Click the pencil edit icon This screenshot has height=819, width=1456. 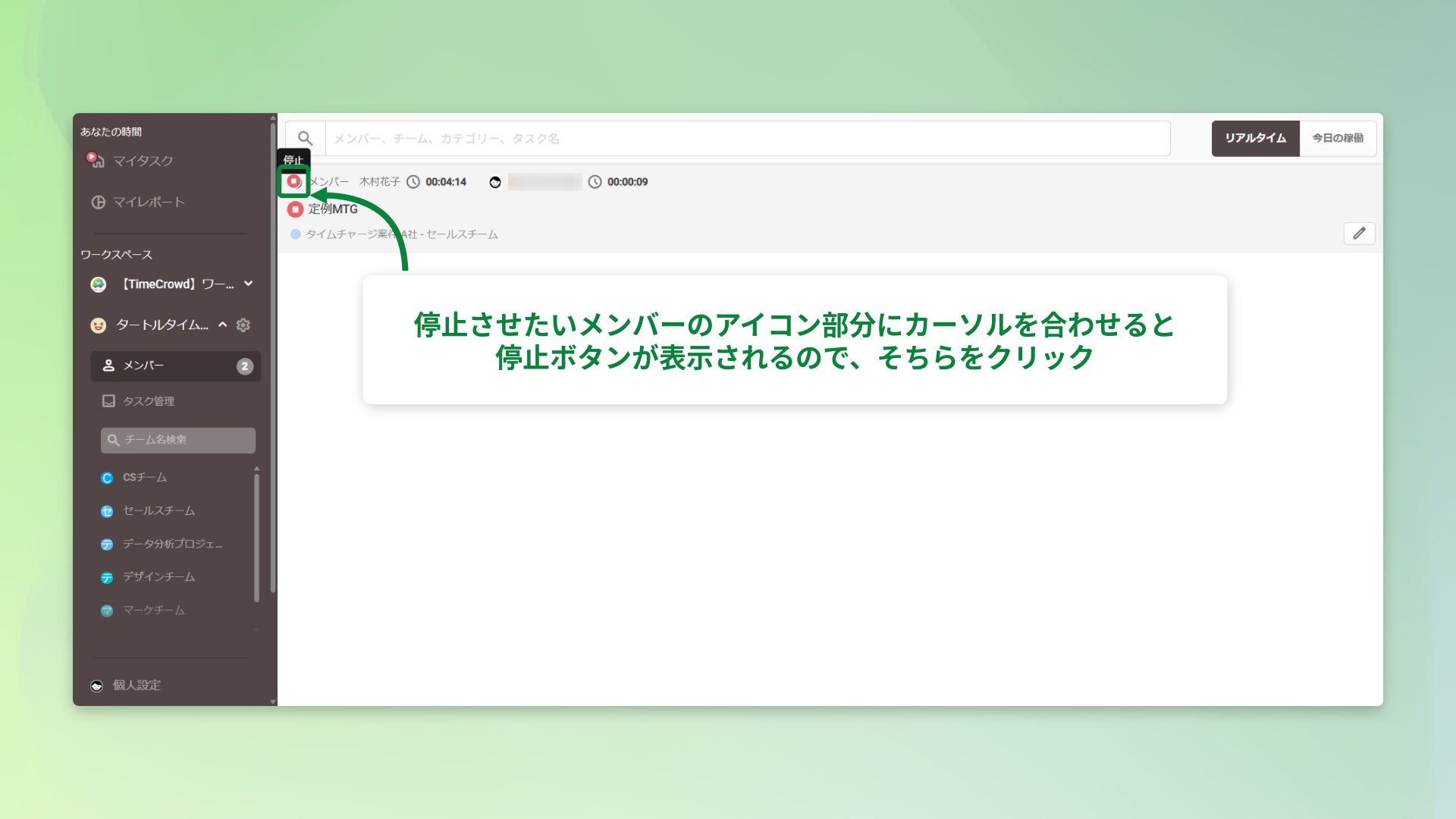(x=1359, y=234)
